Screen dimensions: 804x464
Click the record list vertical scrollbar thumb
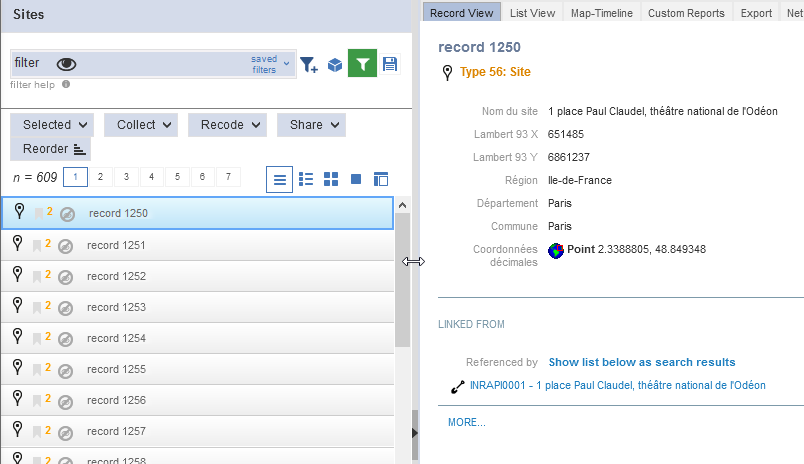(x=403, y=278)
